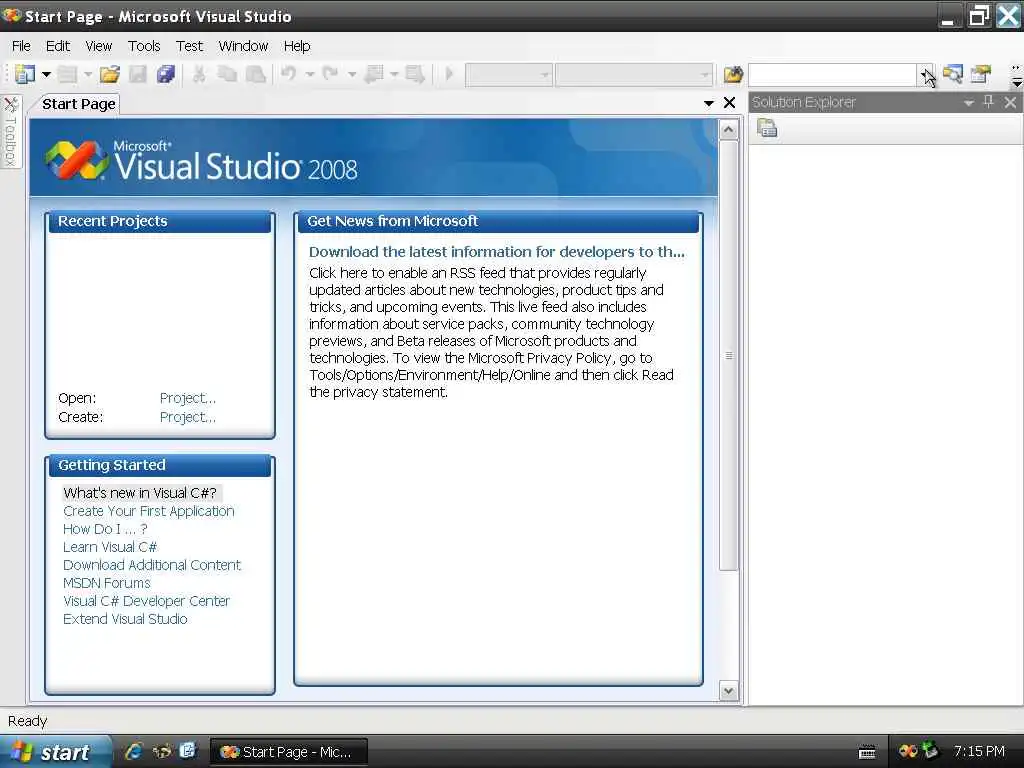The width and height of the screenshot is (1024, 768).
Task: Open the Solution Platforms combo box
Action: tap(633, 74)
